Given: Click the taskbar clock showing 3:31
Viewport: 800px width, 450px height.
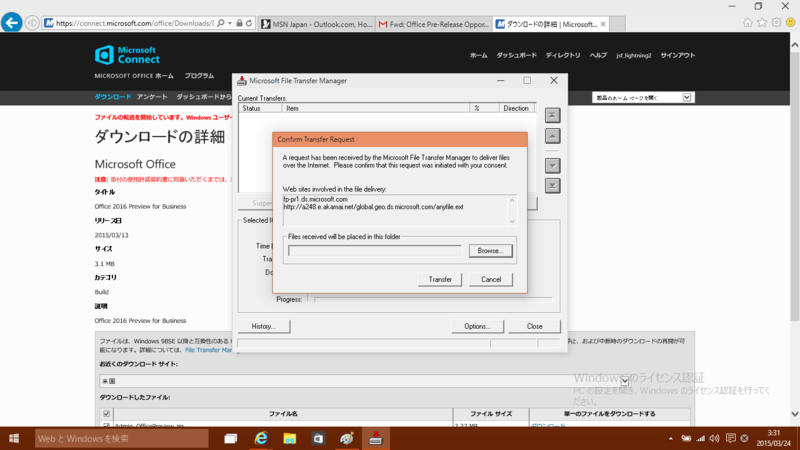Looking at the screenshot, I should click(773, 433).
